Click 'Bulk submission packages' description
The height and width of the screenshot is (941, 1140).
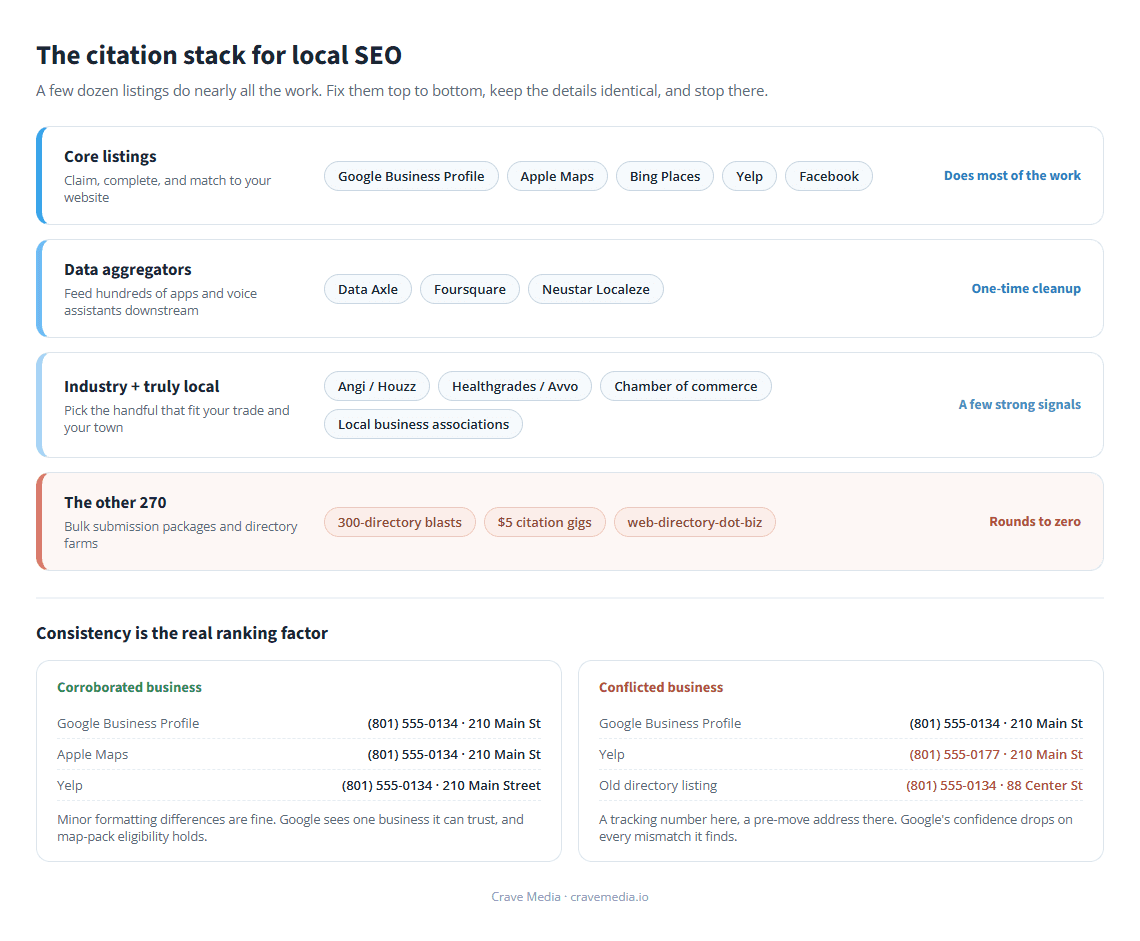pyautogui.click(x=180, y=534)
